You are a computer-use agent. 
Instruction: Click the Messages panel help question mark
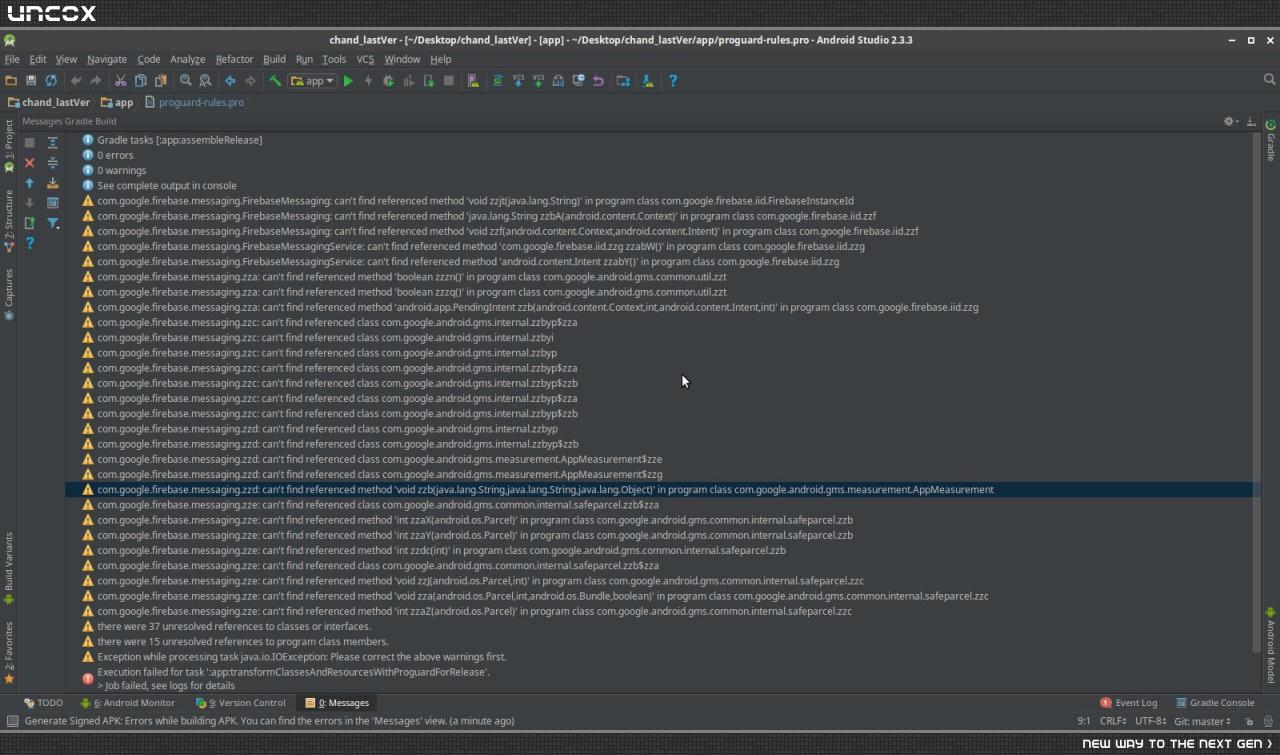tap(29, 243)
